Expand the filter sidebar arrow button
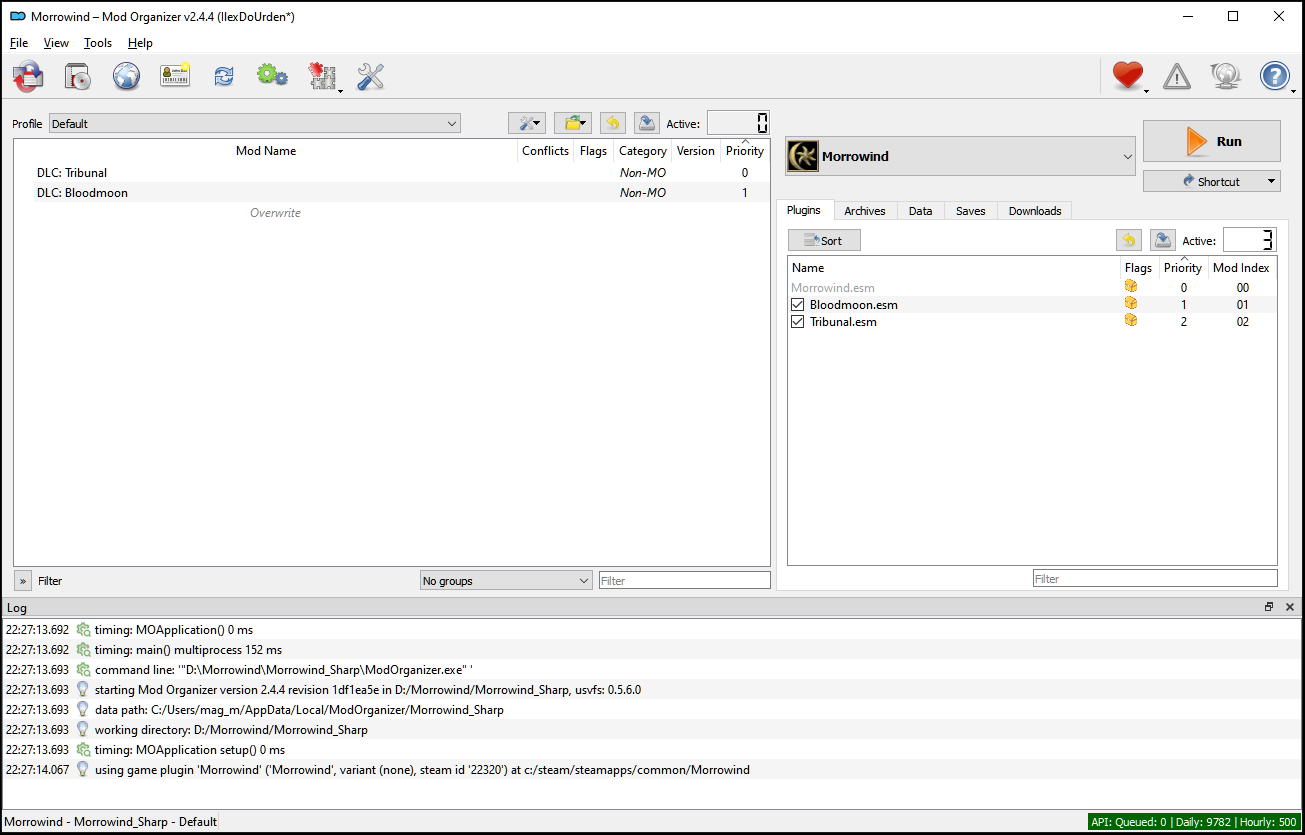The height and width of the screenshot is (835, 1305). click(23, 581)
